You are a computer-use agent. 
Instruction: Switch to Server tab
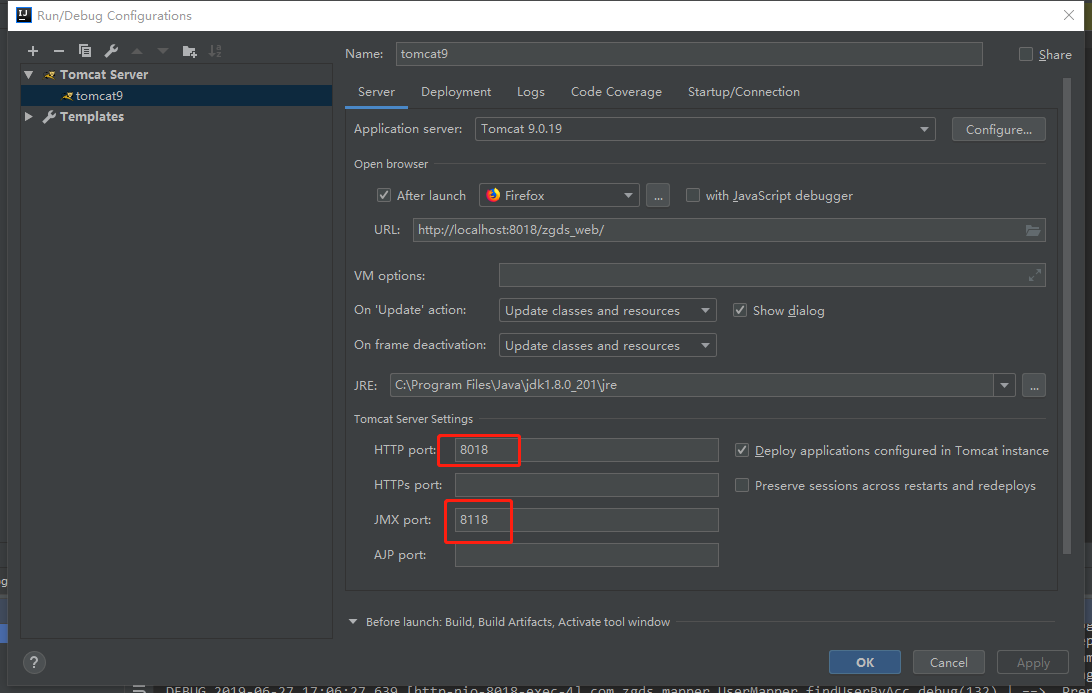pyautogui.click(x=376, y=92)
